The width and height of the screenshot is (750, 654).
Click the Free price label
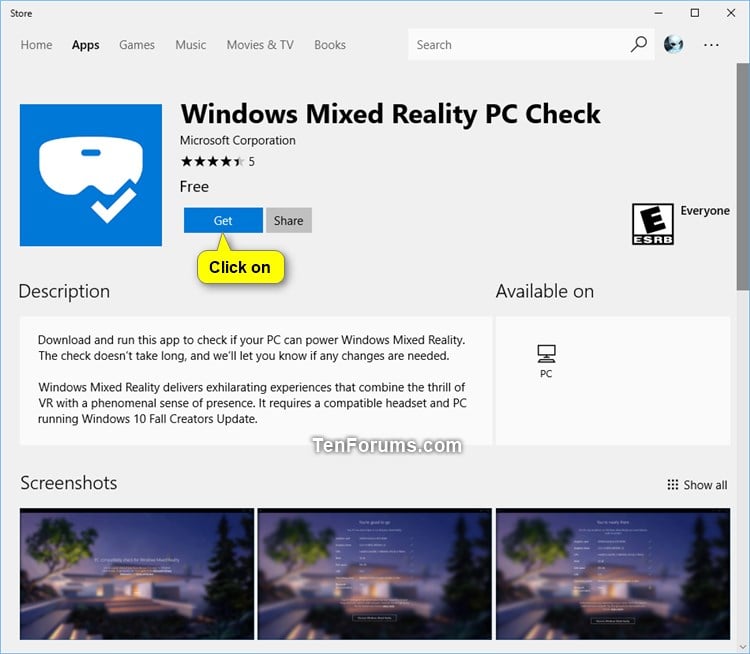point(194,187)
